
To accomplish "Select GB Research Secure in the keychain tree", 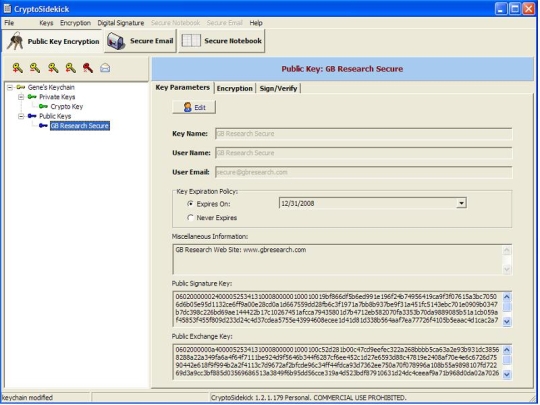I will coord(80,126).
